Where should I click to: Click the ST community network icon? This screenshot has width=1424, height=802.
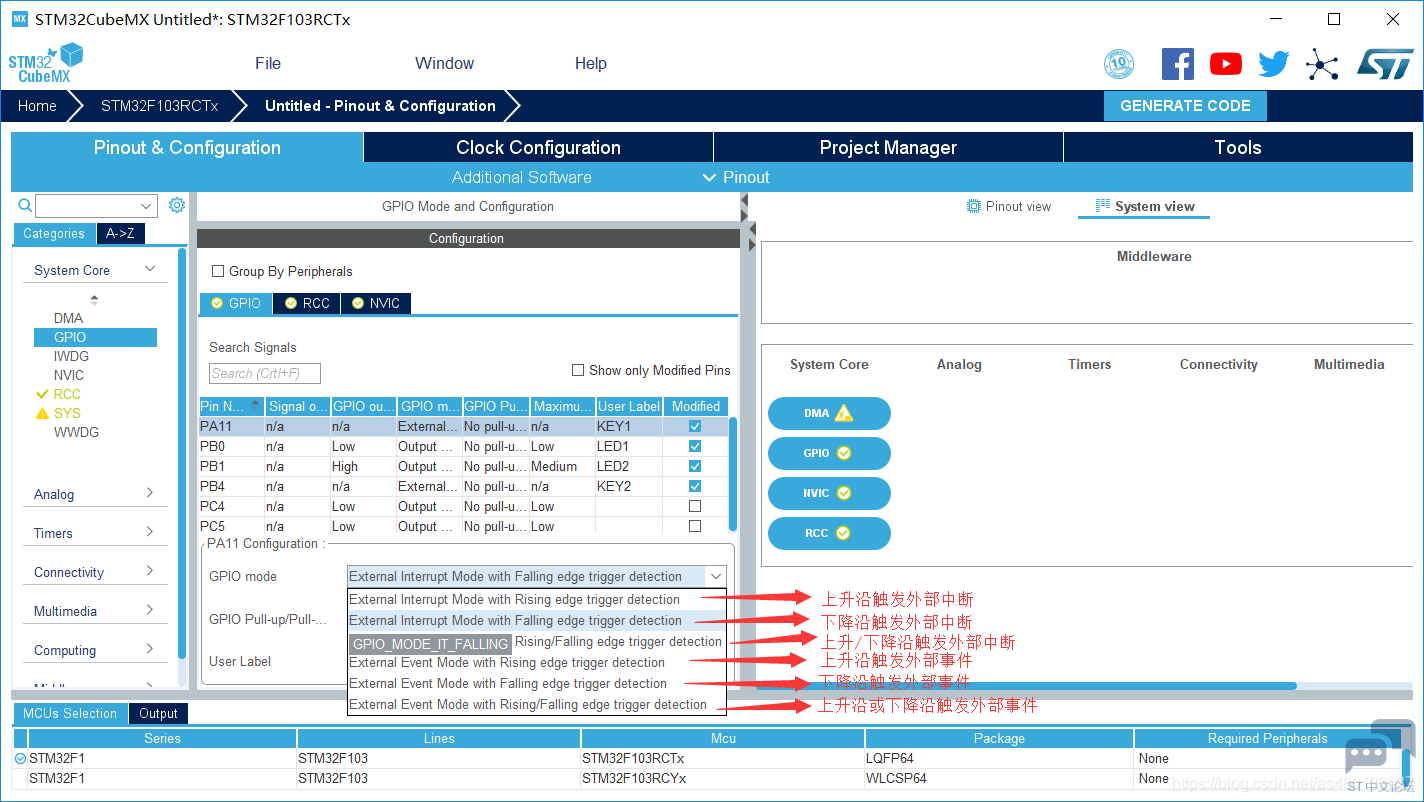(1322, 66)
